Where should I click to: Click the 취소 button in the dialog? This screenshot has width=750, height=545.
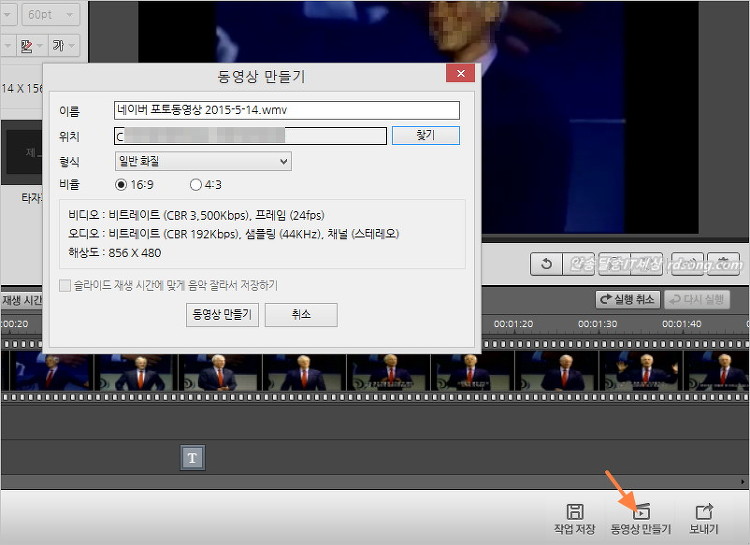click(301, 315)
